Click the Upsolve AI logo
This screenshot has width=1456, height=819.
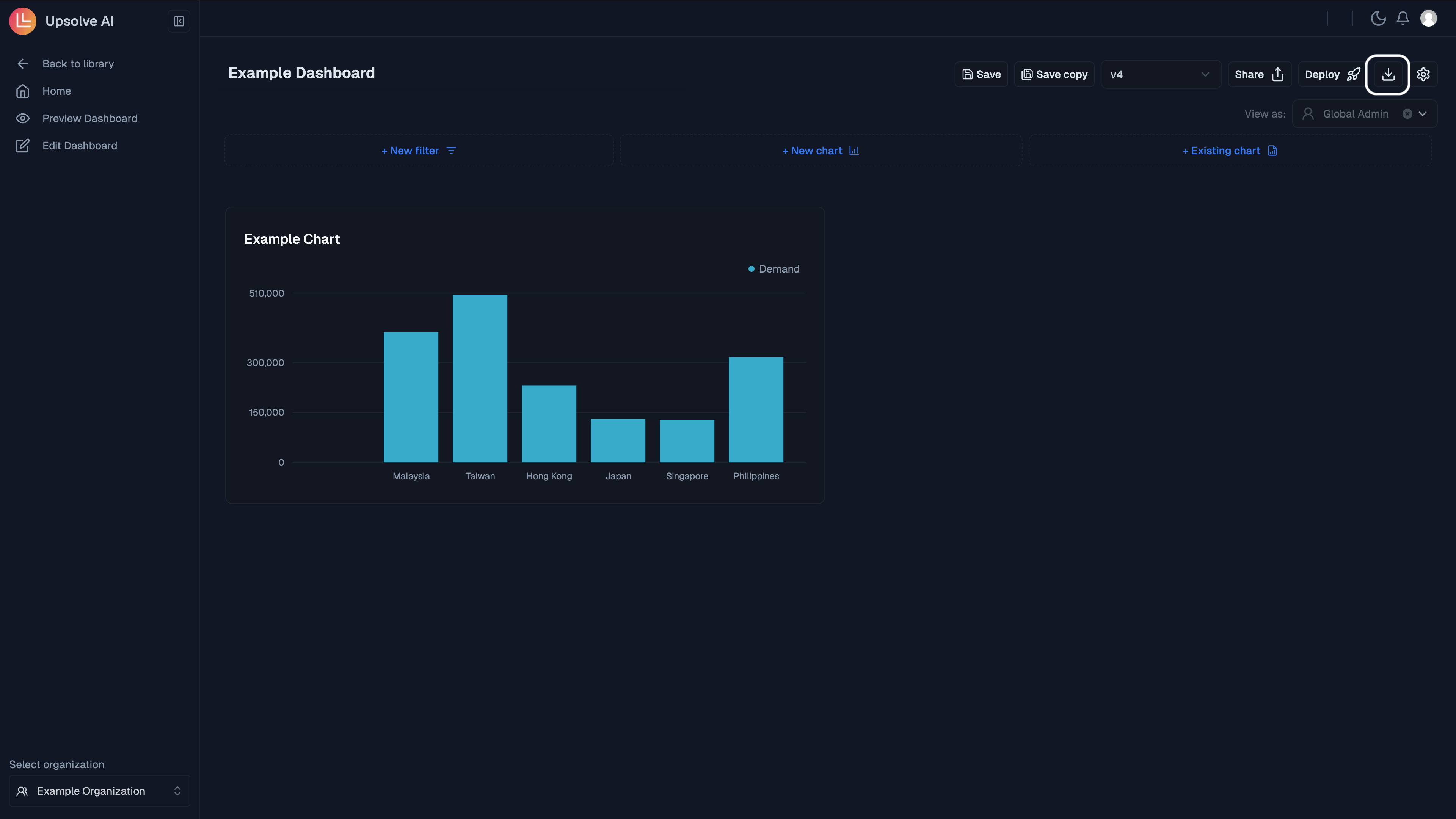point(23,21)
